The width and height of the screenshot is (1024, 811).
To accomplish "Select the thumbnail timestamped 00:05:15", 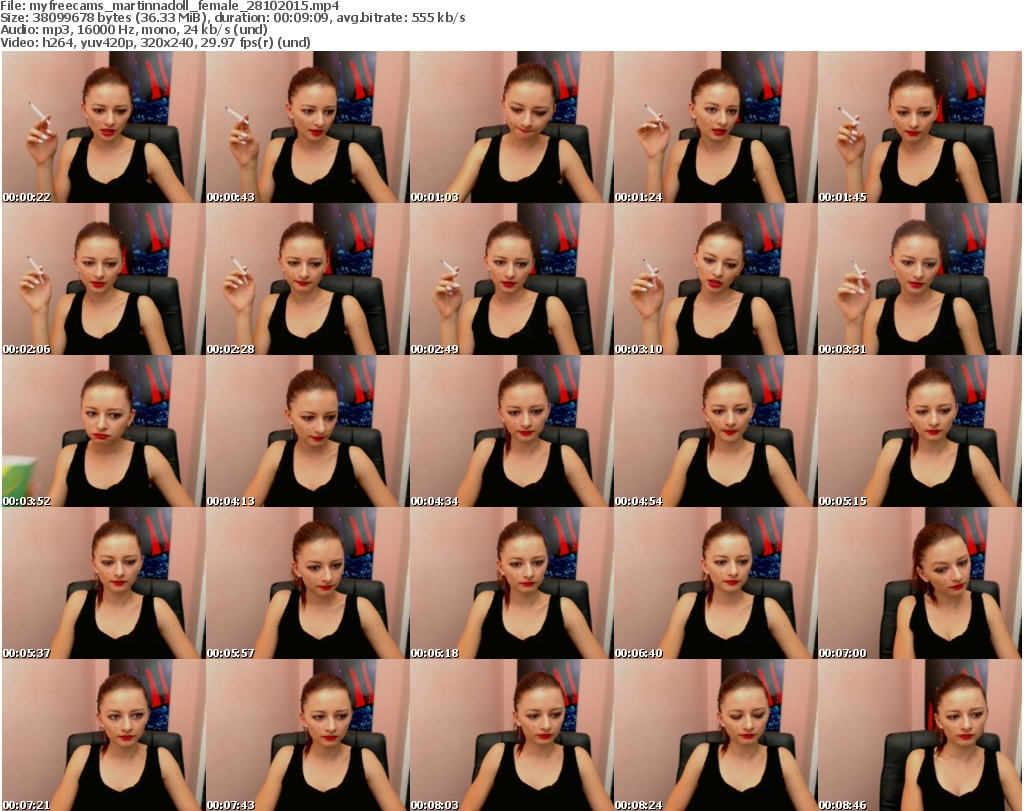I will click(x=919, y=432).
